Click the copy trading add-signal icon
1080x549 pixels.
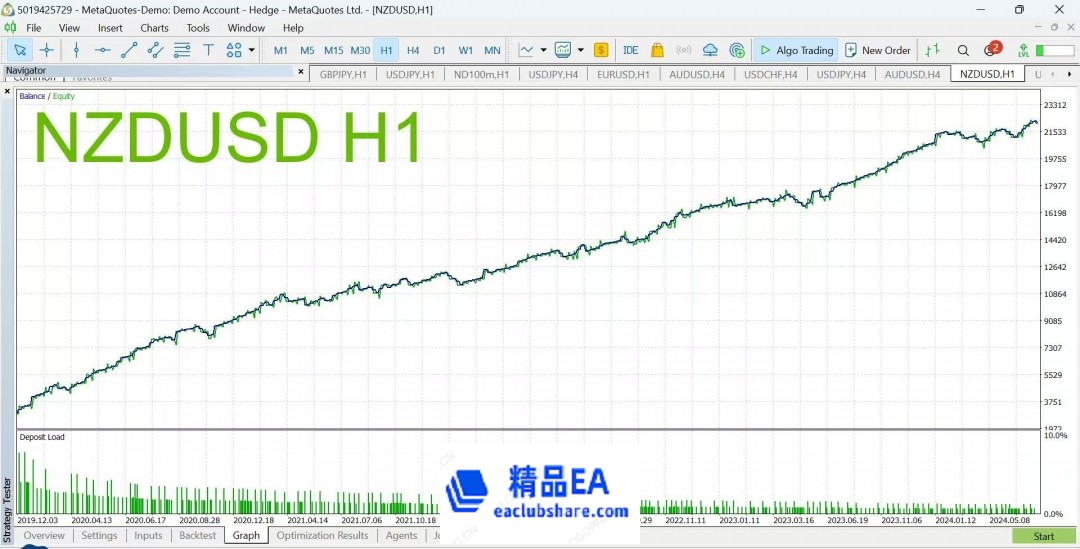coord(737,50)
